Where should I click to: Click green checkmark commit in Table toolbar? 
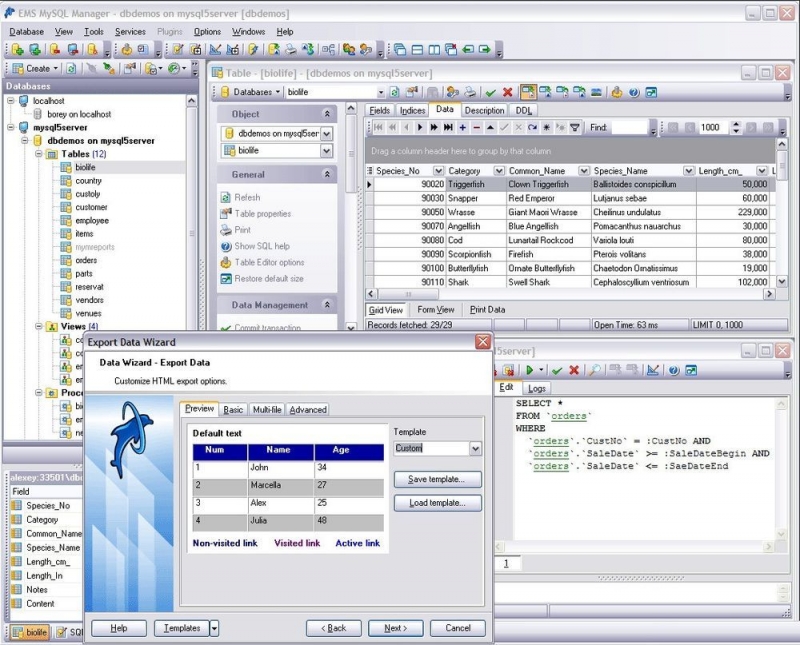coord(490,92)
